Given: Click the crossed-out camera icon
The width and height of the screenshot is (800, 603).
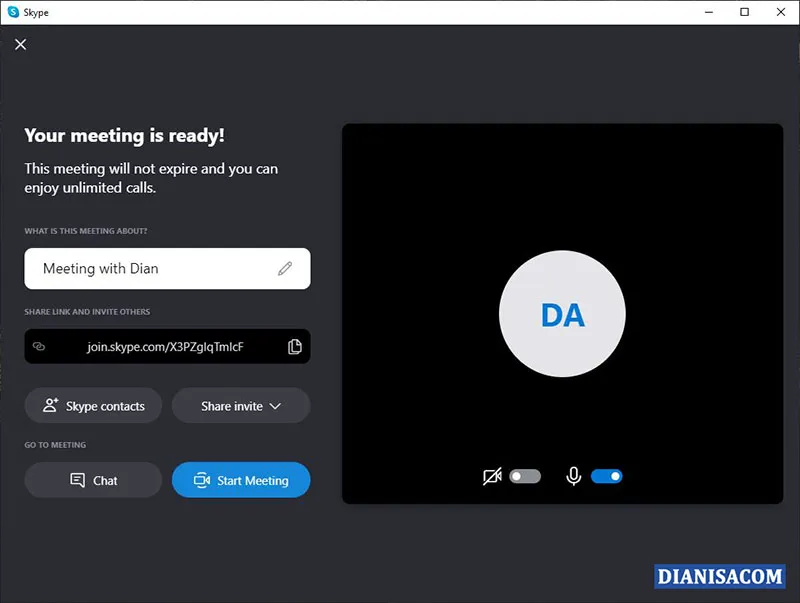Looking at the screenshot, I should tap(491, 476).
